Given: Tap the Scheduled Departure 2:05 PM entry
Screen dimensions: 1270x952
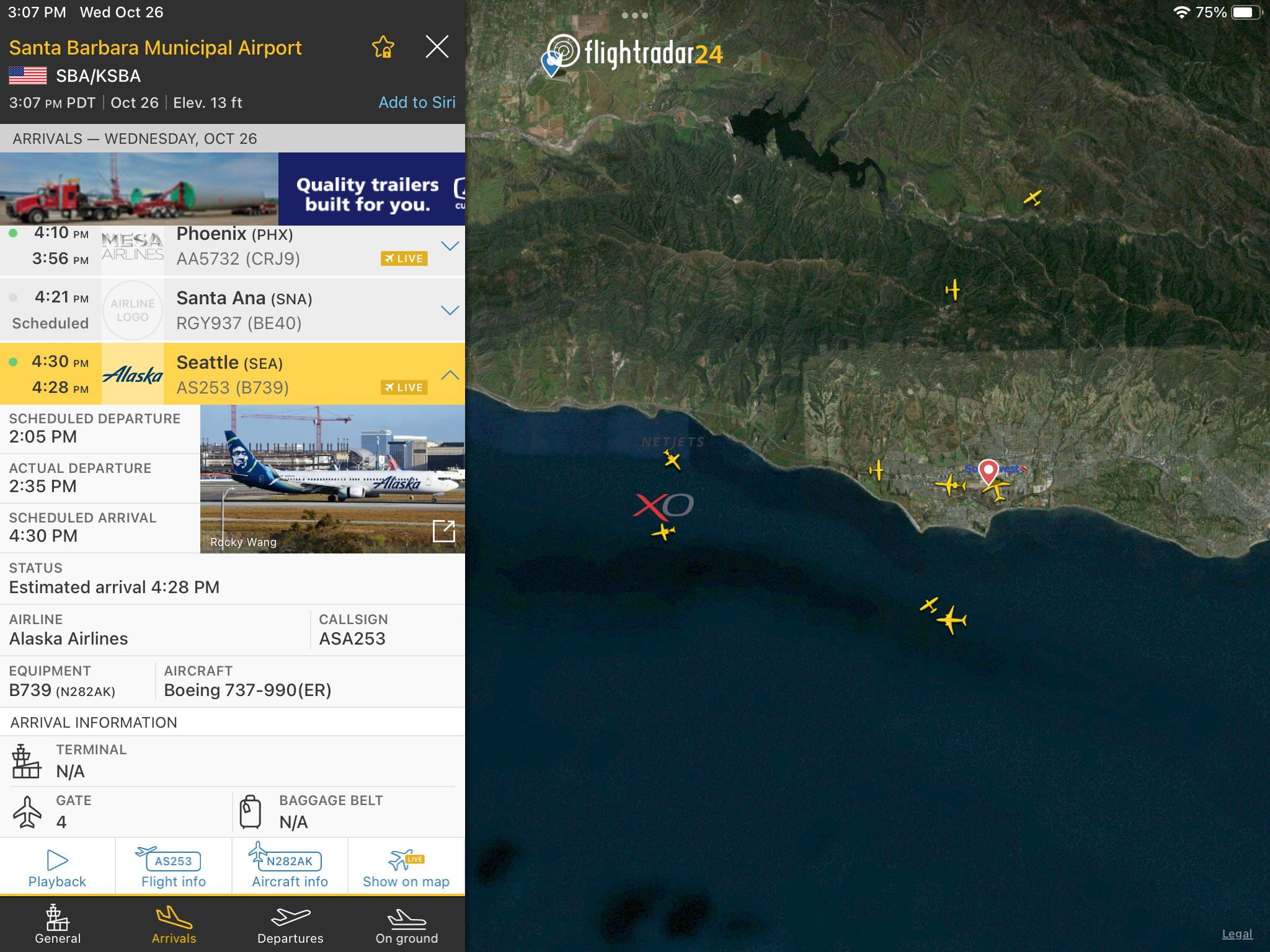Looking at the screenshot, I should click(x=100, y=429).
